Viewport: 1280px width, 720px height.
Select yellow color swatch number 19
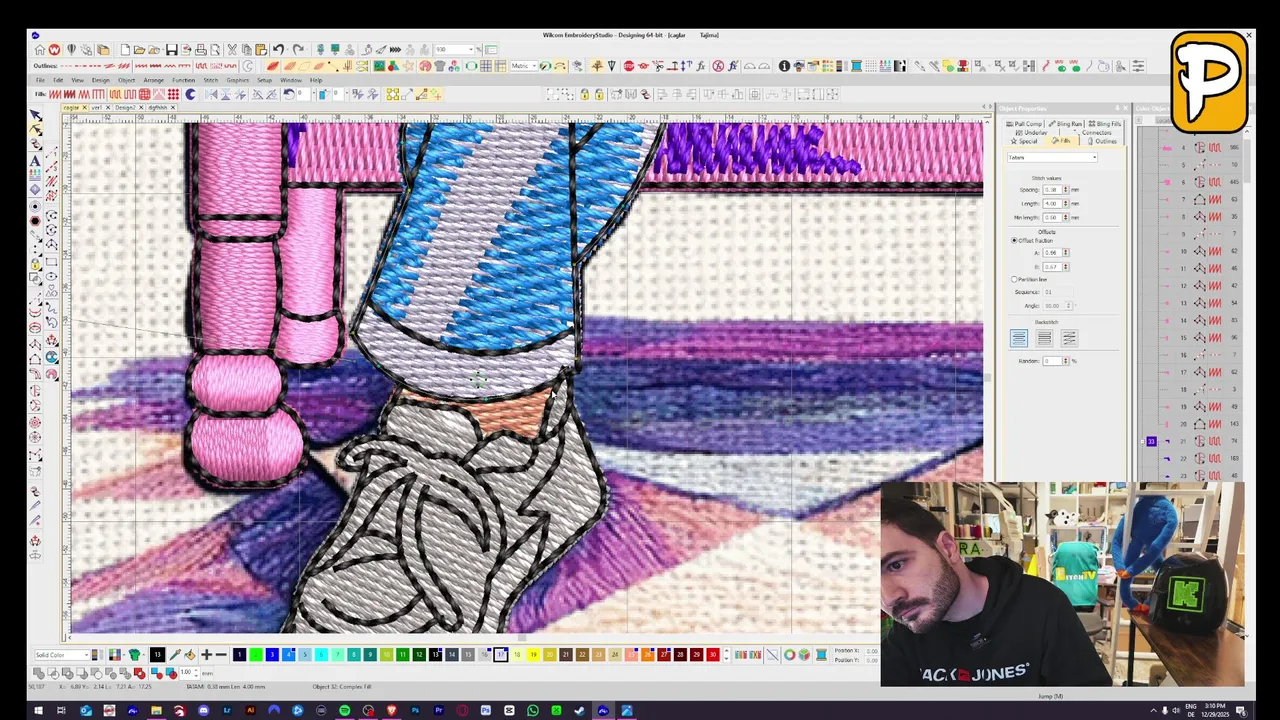533,655
